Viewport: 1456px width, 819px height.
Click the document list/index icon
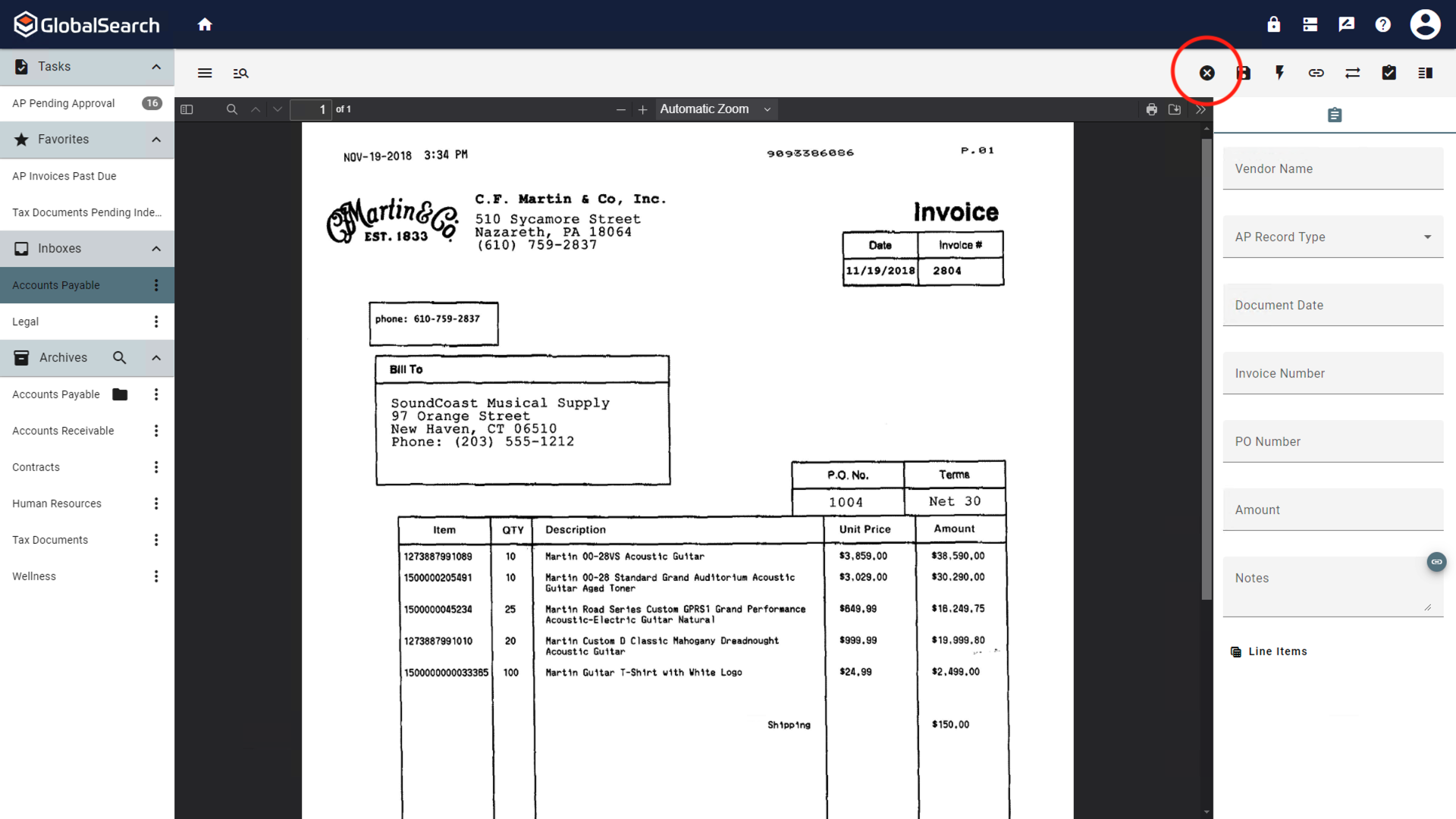pyautogui.click(x=1425, y=72)
